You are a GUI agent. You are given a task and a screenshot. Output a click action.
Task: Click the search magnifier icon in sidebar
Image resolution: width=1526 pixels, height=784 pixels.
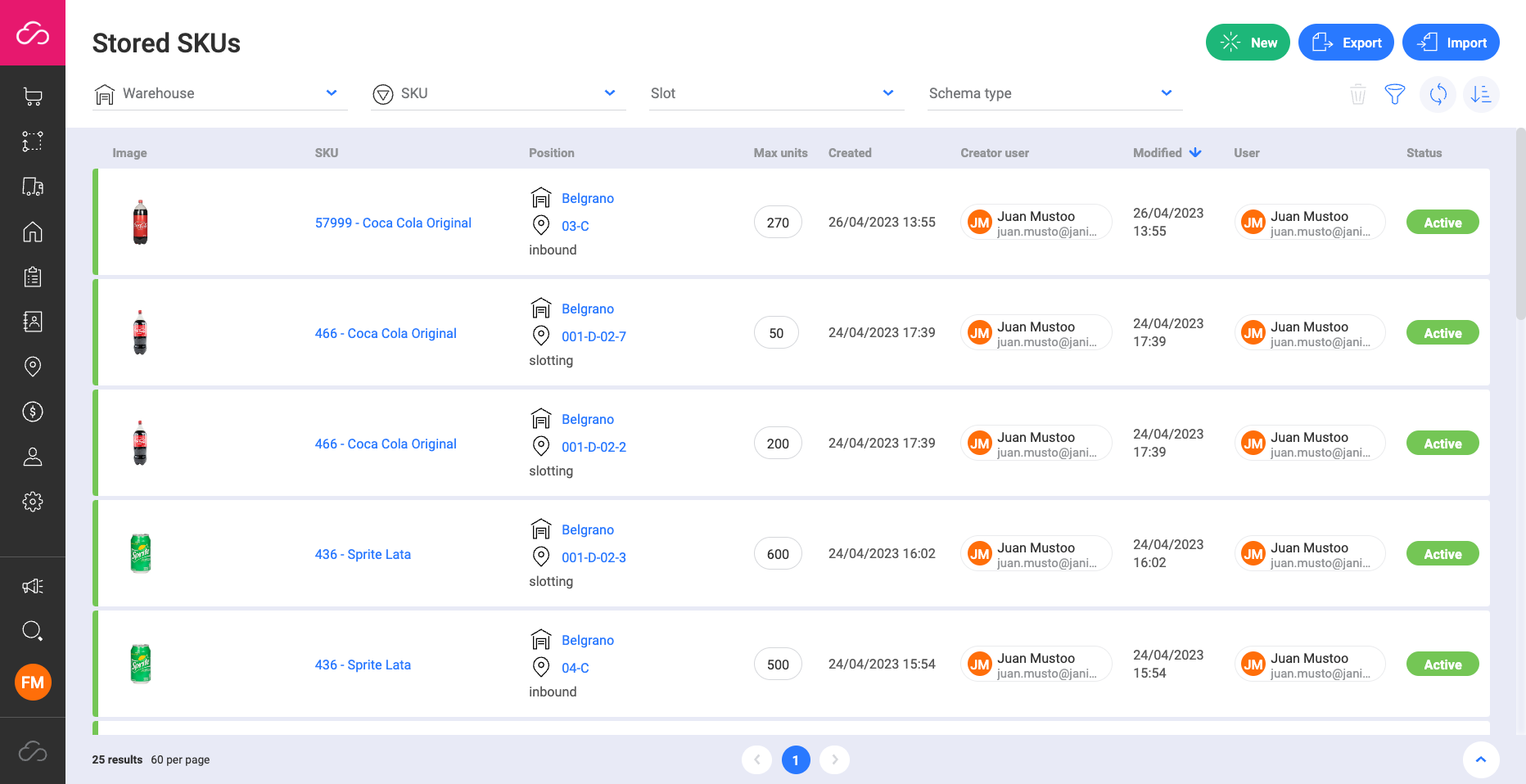(x=33, y=630)
